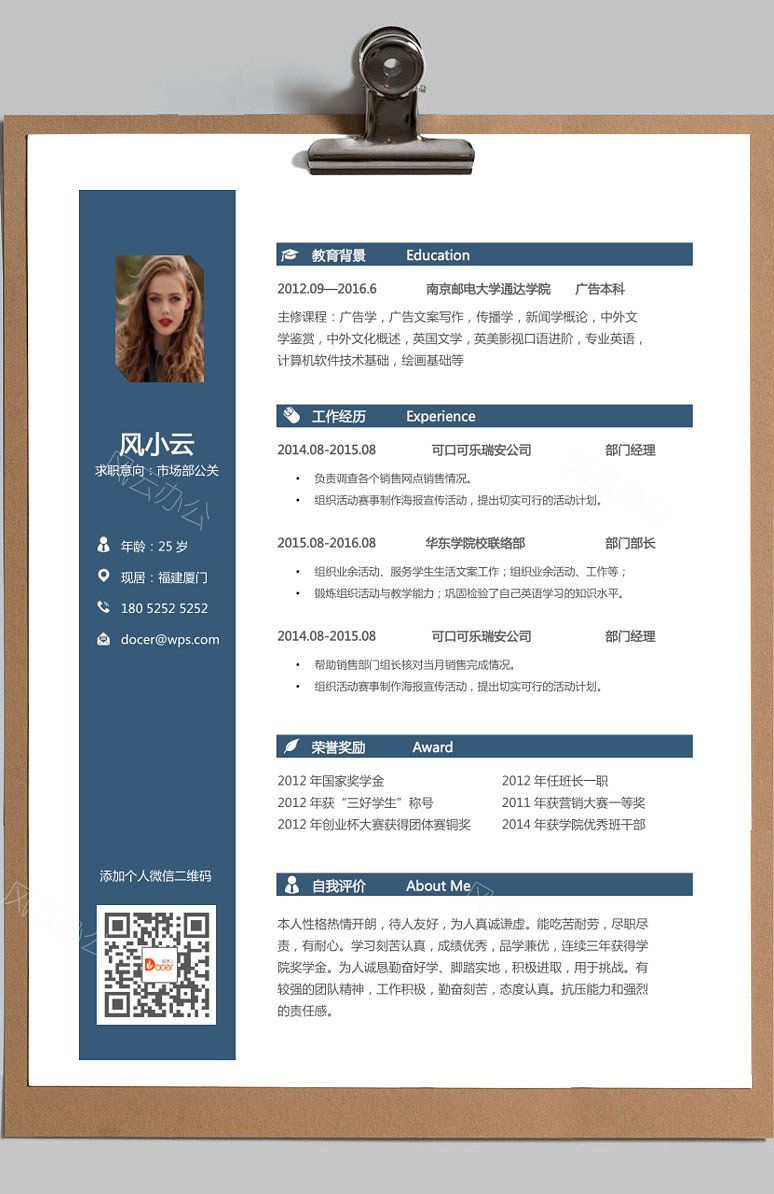The height and width of the screenshot is (1194, 774).
Task: Click the 主修课程 course list line
Action: (457, 317)
